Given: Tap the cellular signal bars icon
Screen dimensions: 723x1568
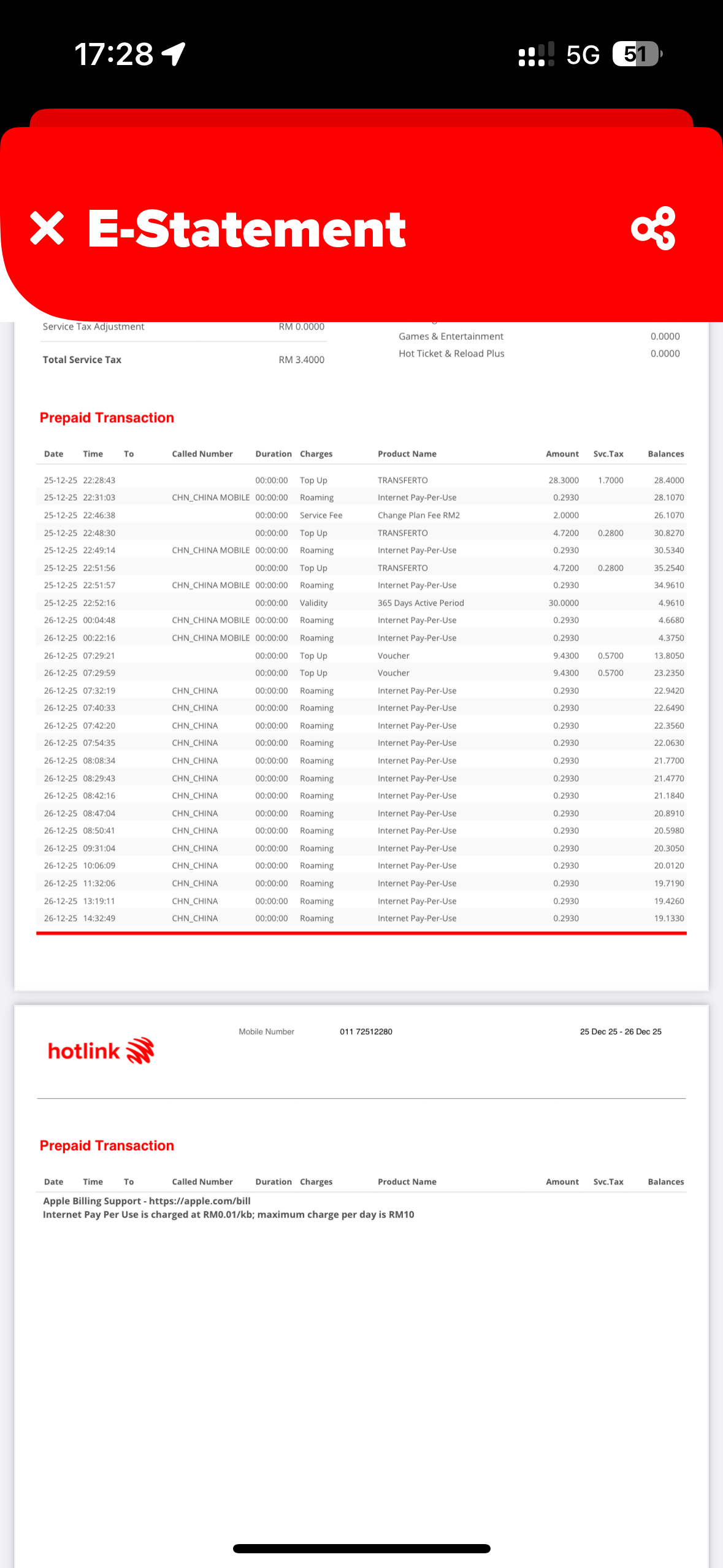Looking at the screenshot, I should (x=537, y=54).
